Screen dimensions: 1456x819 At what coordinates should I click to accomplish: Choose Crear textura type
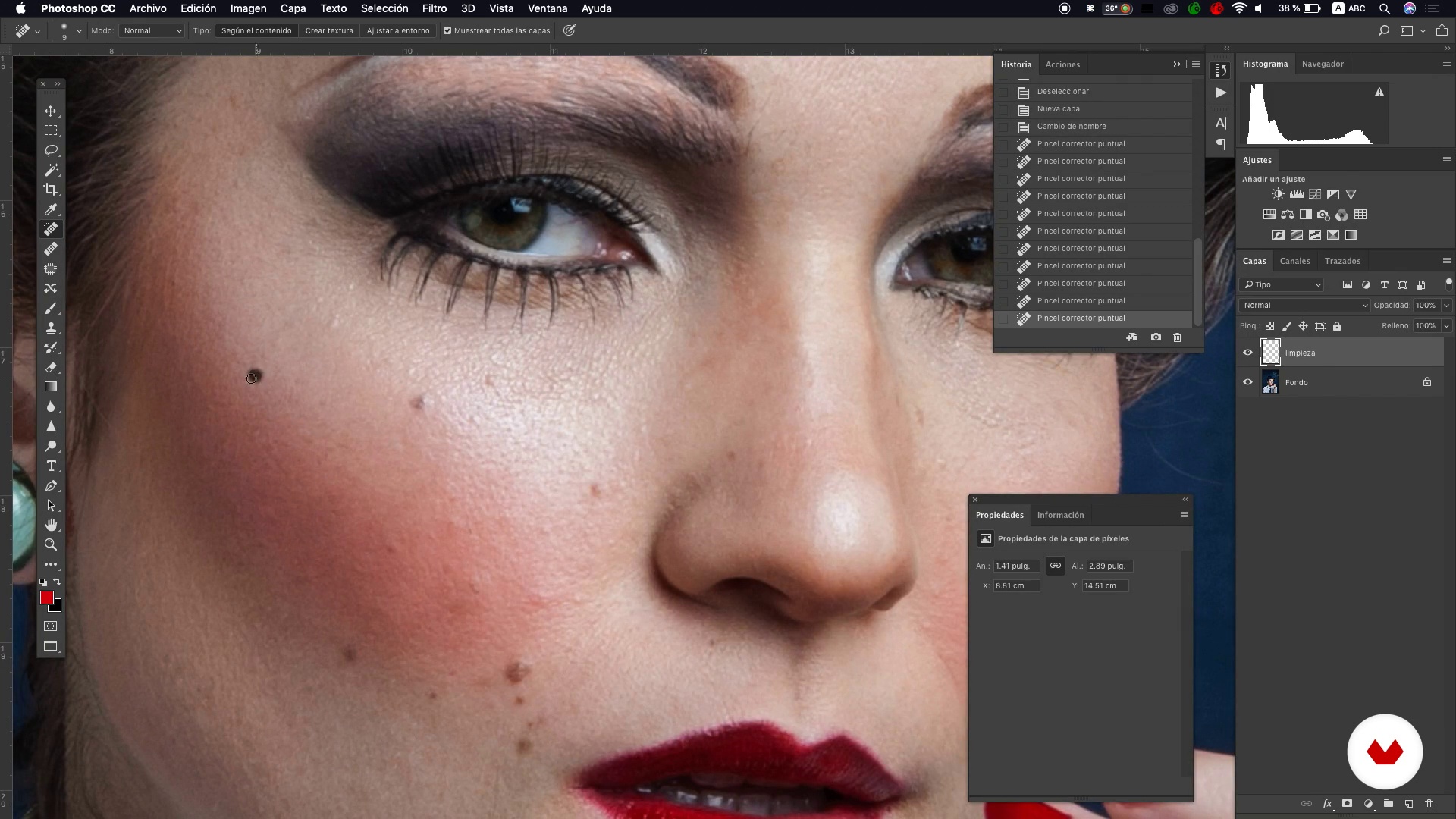329,31
